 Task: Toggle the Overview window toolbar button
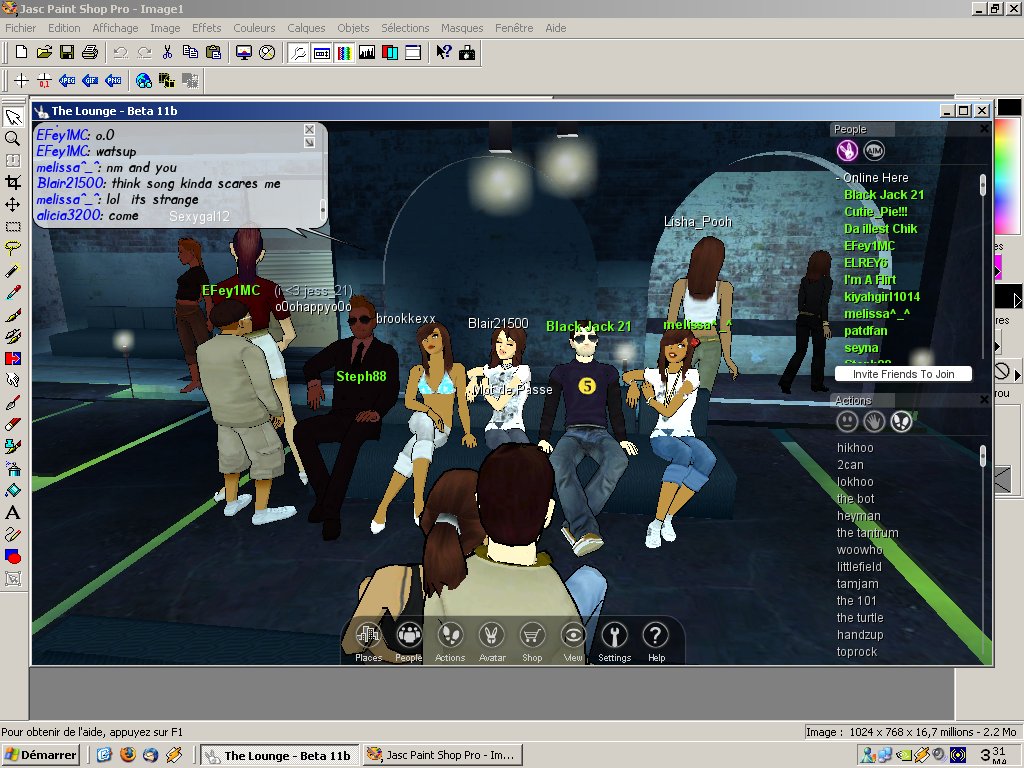[413, 52]
